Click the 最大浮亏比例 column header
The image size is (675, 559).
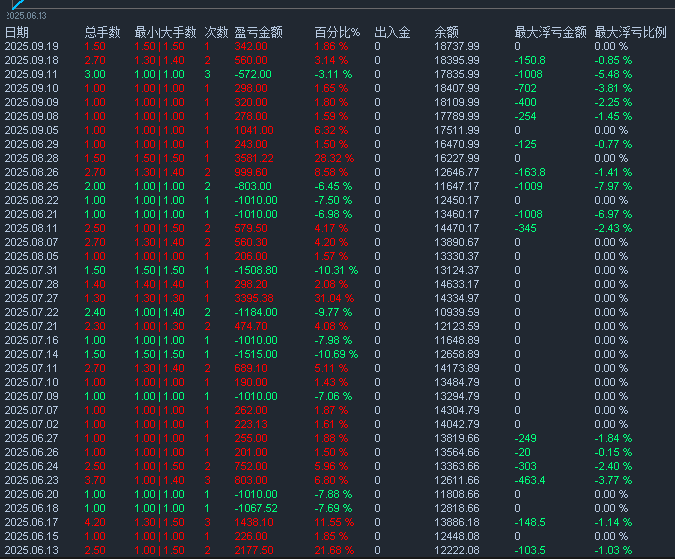pos(630,33)
